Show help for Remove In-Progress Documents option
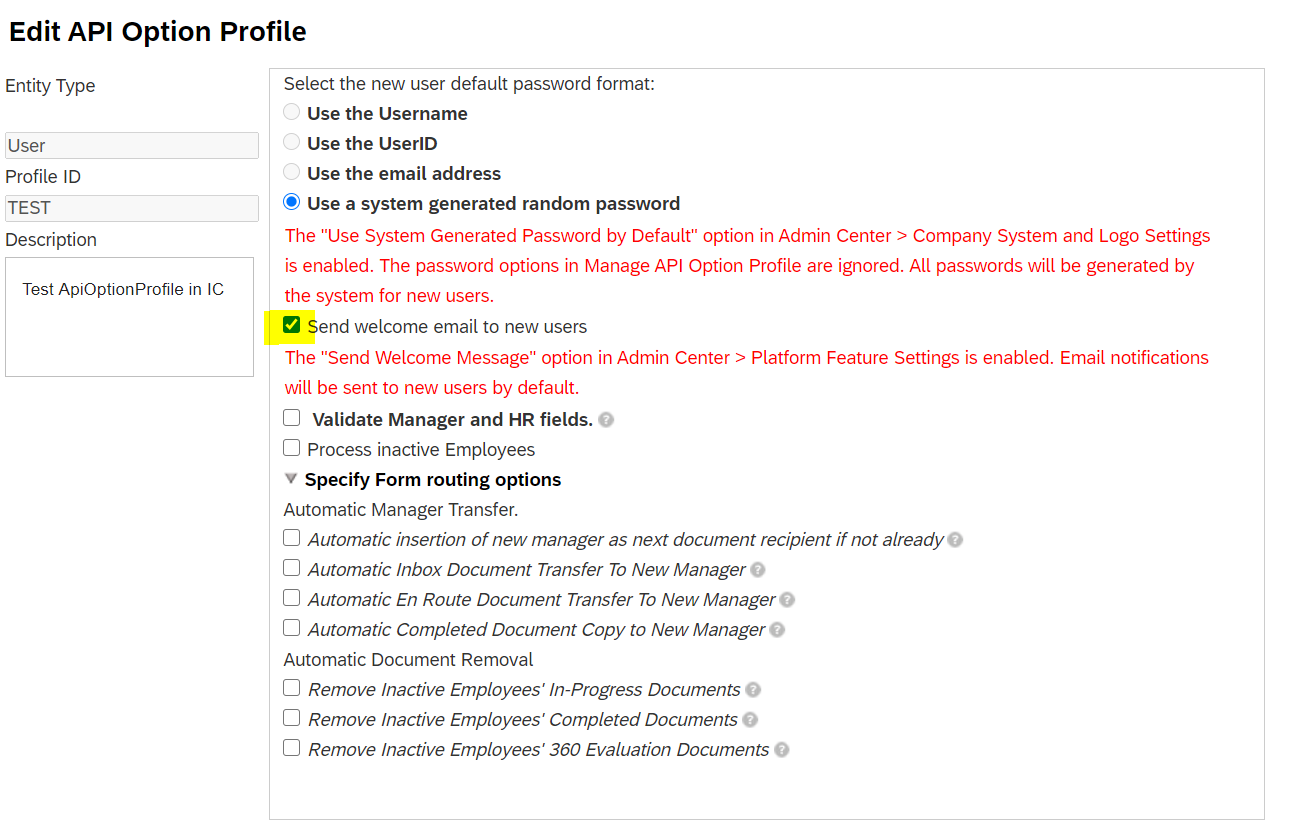The image size is (1295, 831). click(753, 690)
